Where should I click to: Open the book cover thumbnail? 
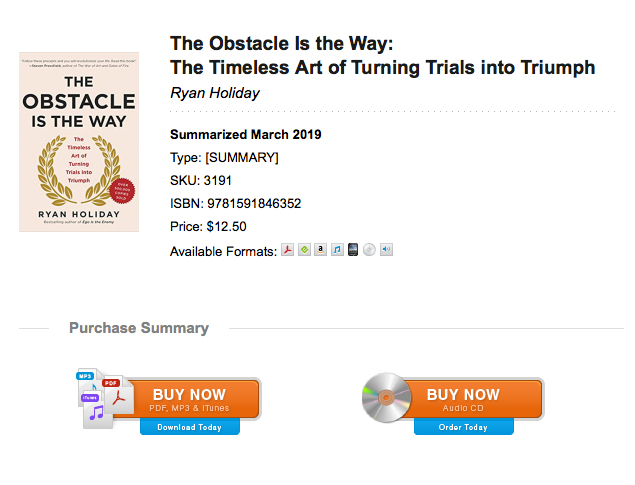[79, 142]
